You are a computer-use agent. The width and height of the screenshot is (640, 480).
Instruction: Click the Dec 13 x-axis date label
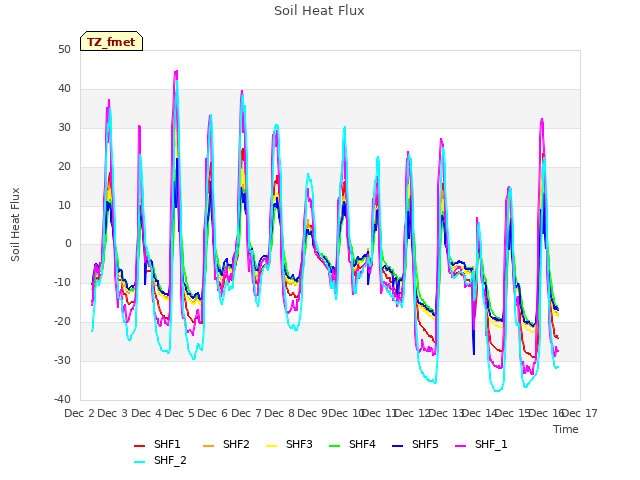(x=446, y=413)
